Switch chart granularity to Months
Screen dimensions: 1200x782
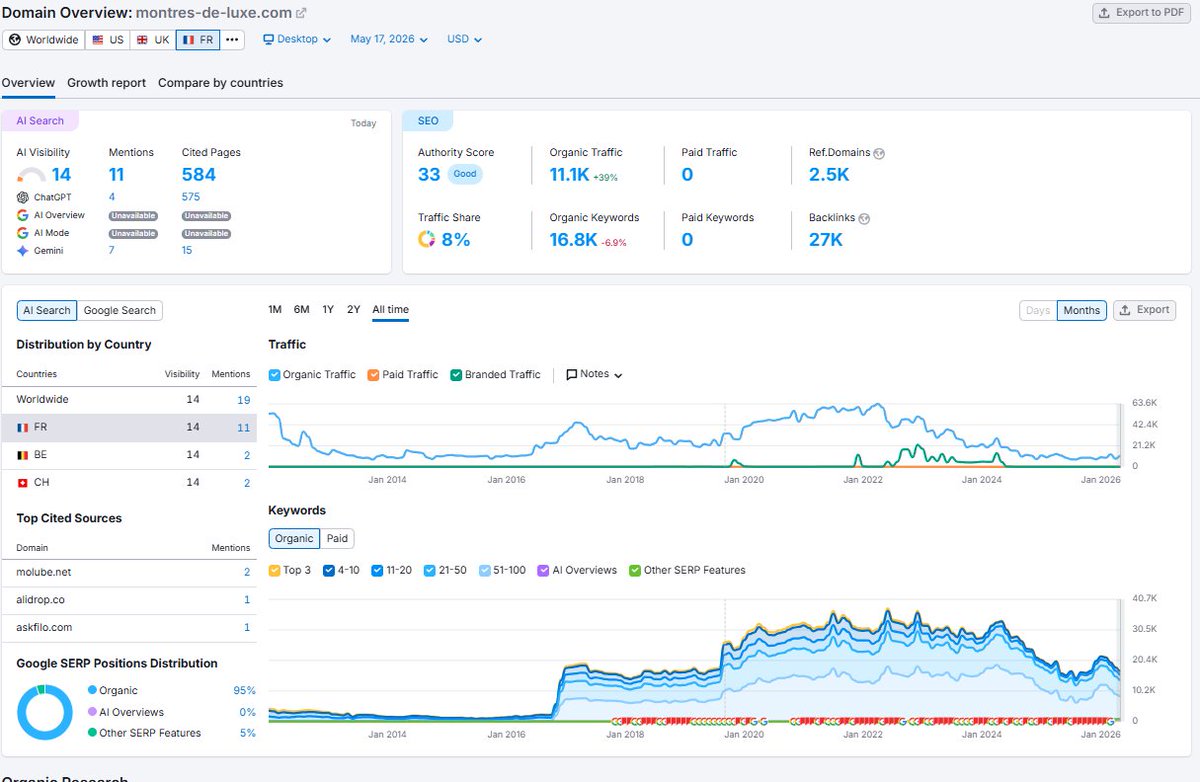click(1081, 310)
